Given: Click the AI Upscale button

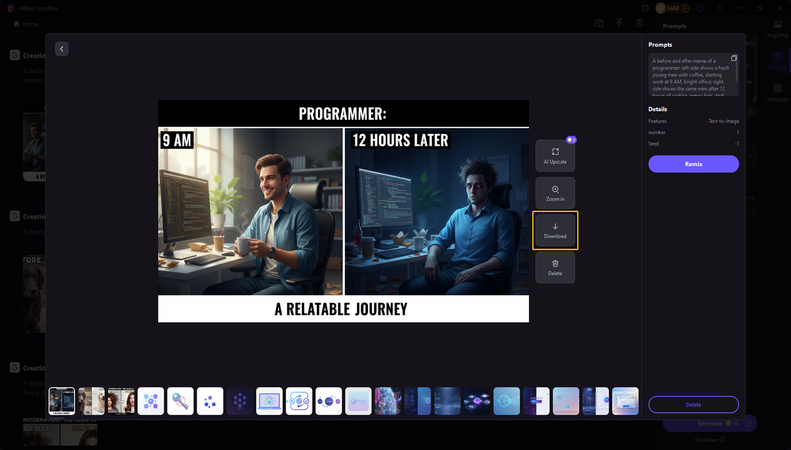Looking at the screenshot, I should click(555, 156).
